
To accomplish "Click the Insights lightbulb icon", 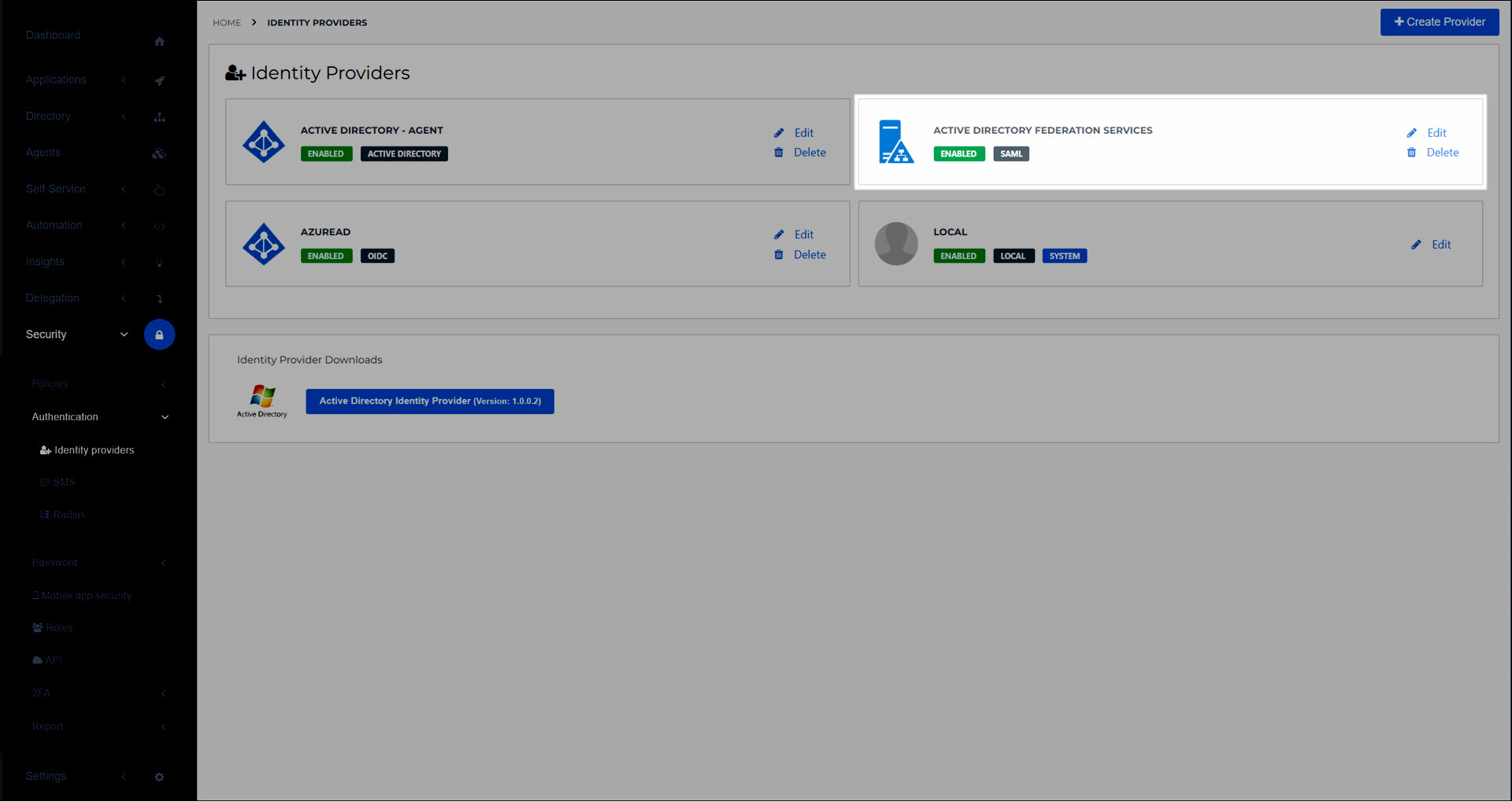I will (x=159, y=263).
